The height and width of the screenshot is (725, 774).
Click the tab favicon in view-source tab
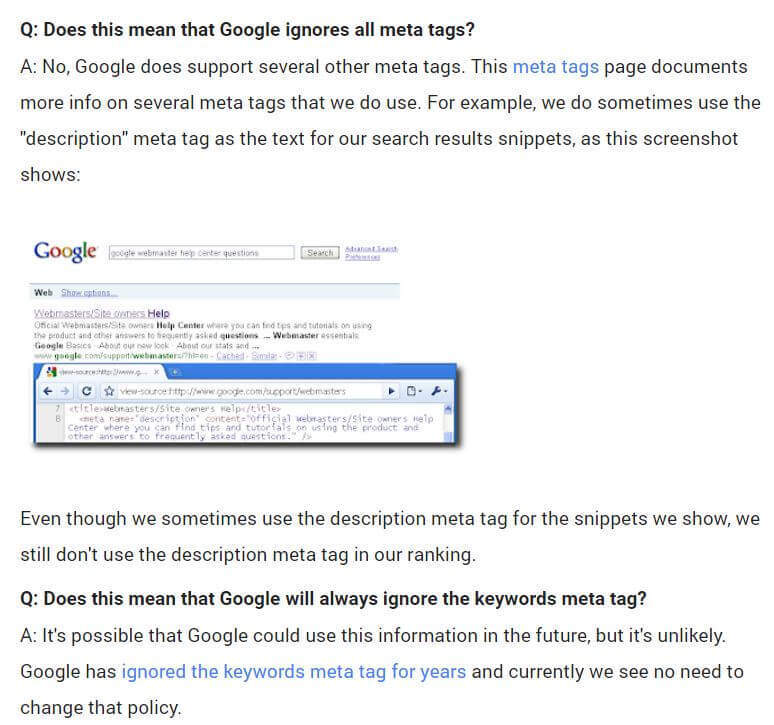pos(51,372)
